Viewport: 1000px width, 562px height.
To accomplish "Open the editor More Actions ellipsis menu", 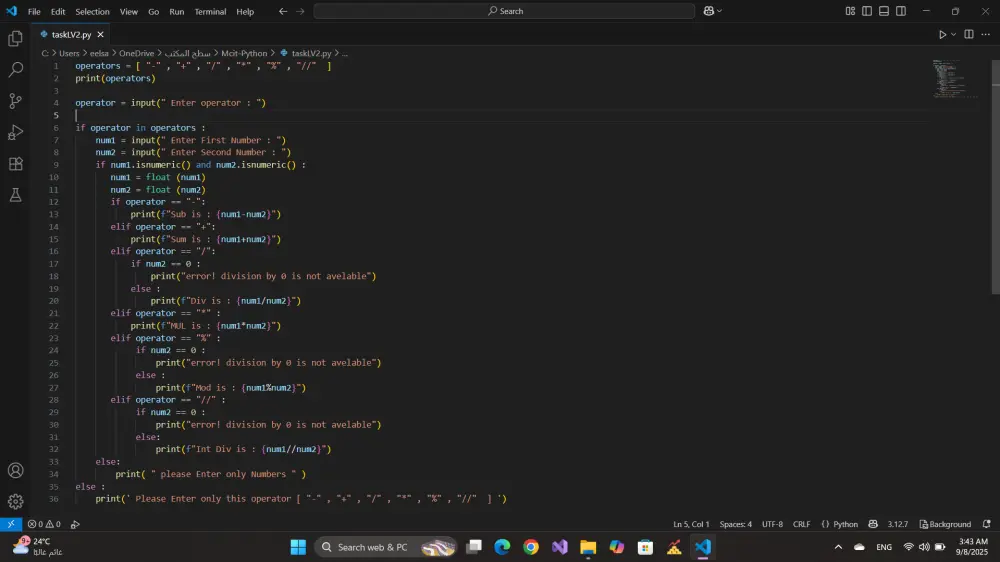I will (985, 34).
